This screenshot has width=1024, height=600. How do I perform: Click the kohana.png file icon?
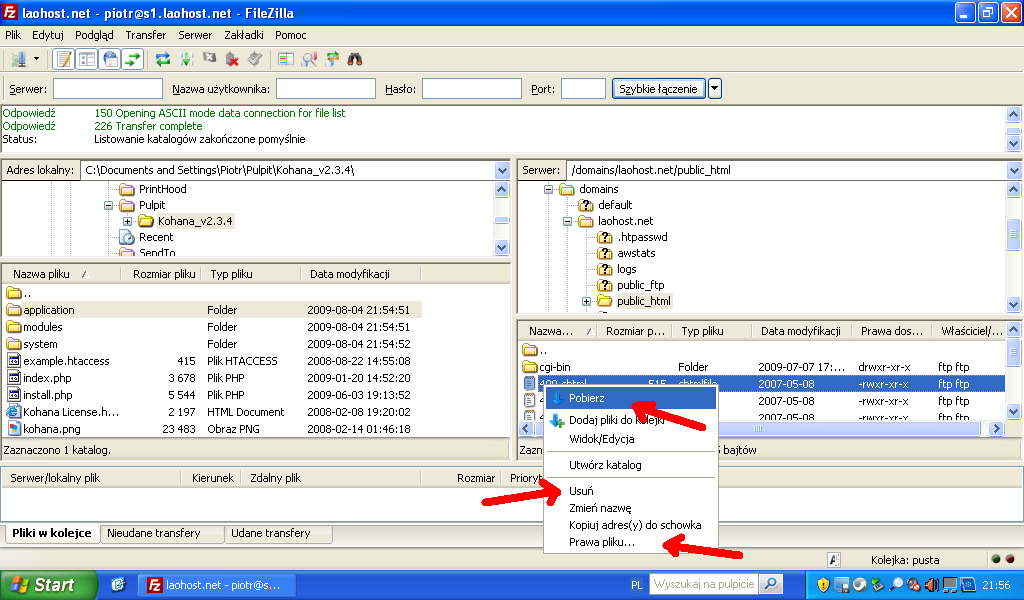(14, 429)
